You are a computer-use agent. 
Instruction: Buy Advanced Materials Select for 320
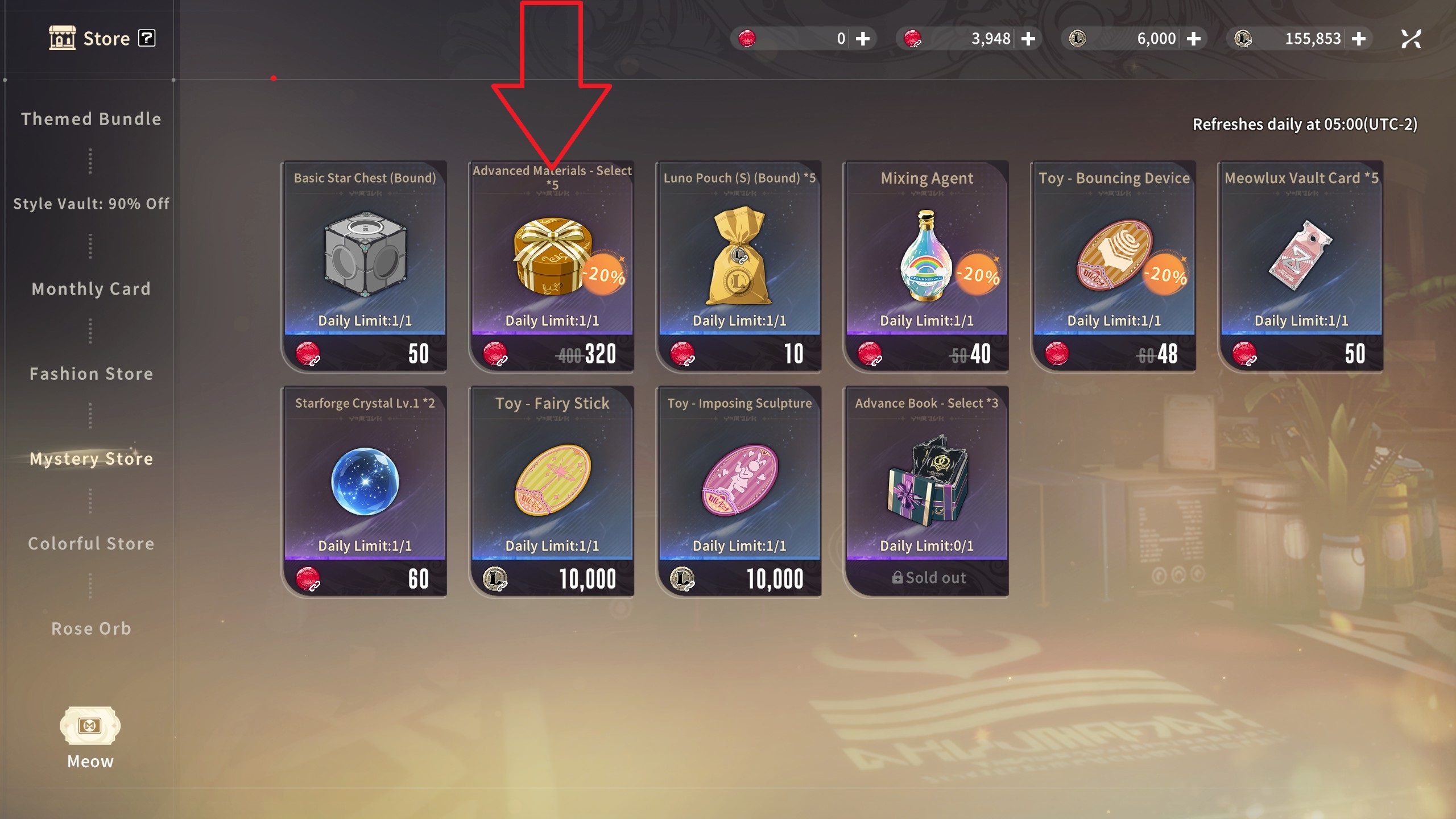(552, 353)
